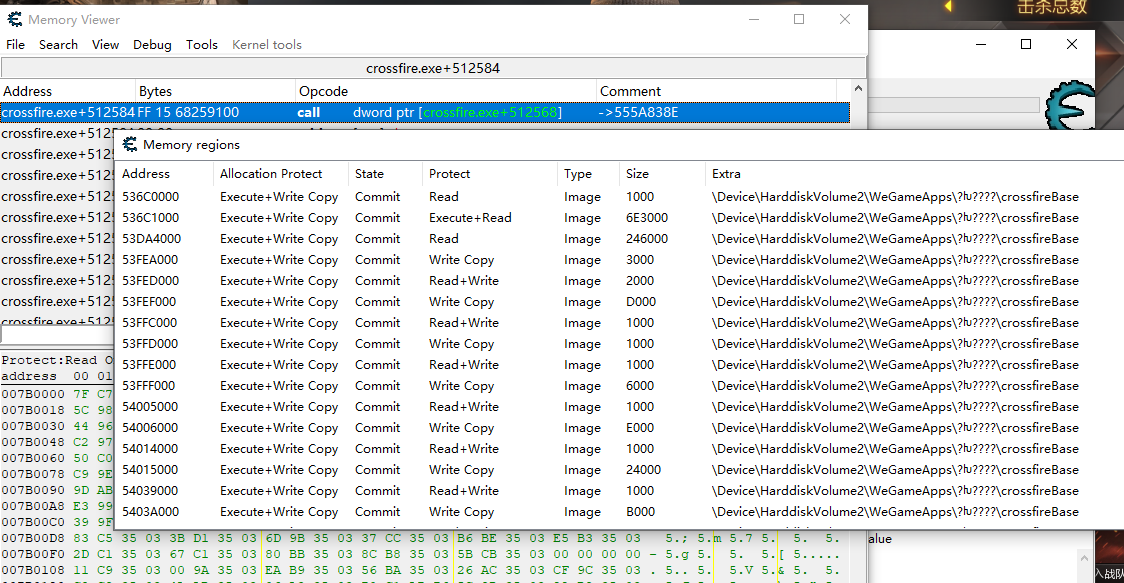
Task: Sort Memory regions by Type column
Action: [589, 174]
